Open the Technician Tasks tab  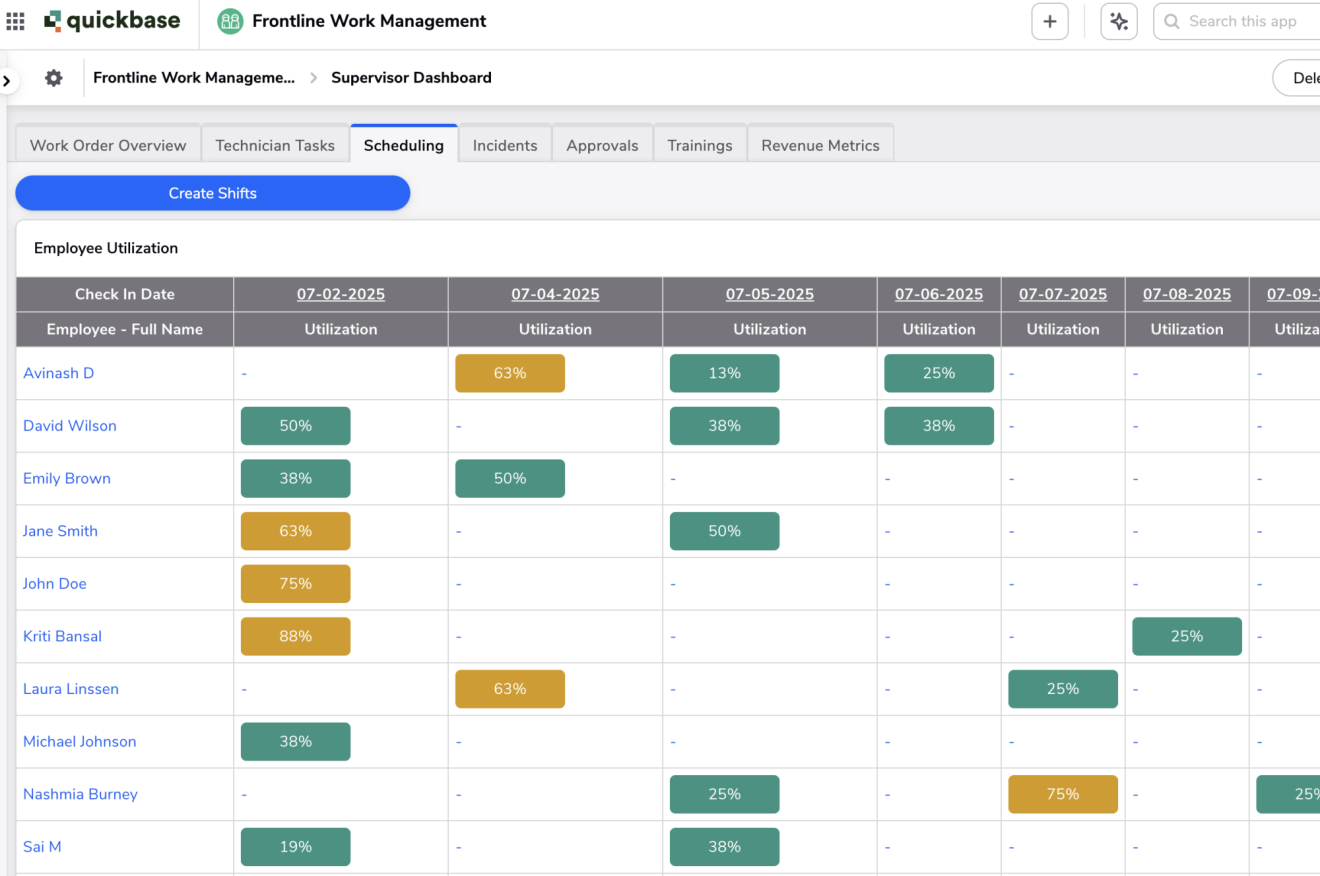[275, 145]
